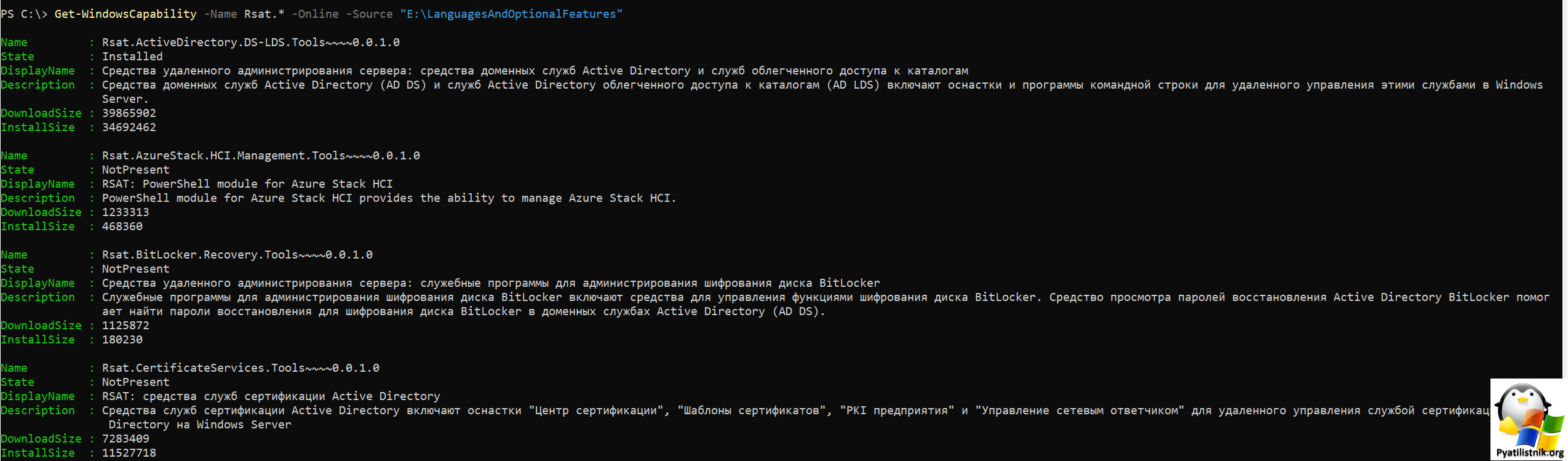This screenshot has height=461, width=1568.
Task: Click DownloadSize value 39865902
Action: (x=129, y=113)
